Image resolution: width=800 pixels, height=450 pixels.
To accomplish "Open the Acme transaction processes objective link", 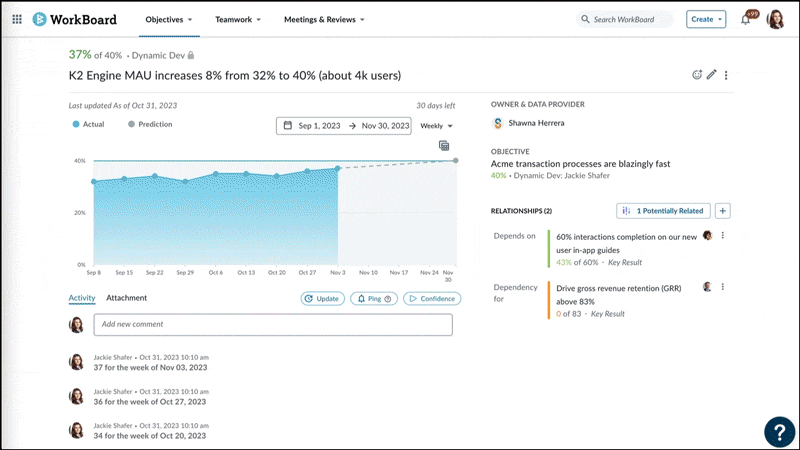I will tap(581, 164).
